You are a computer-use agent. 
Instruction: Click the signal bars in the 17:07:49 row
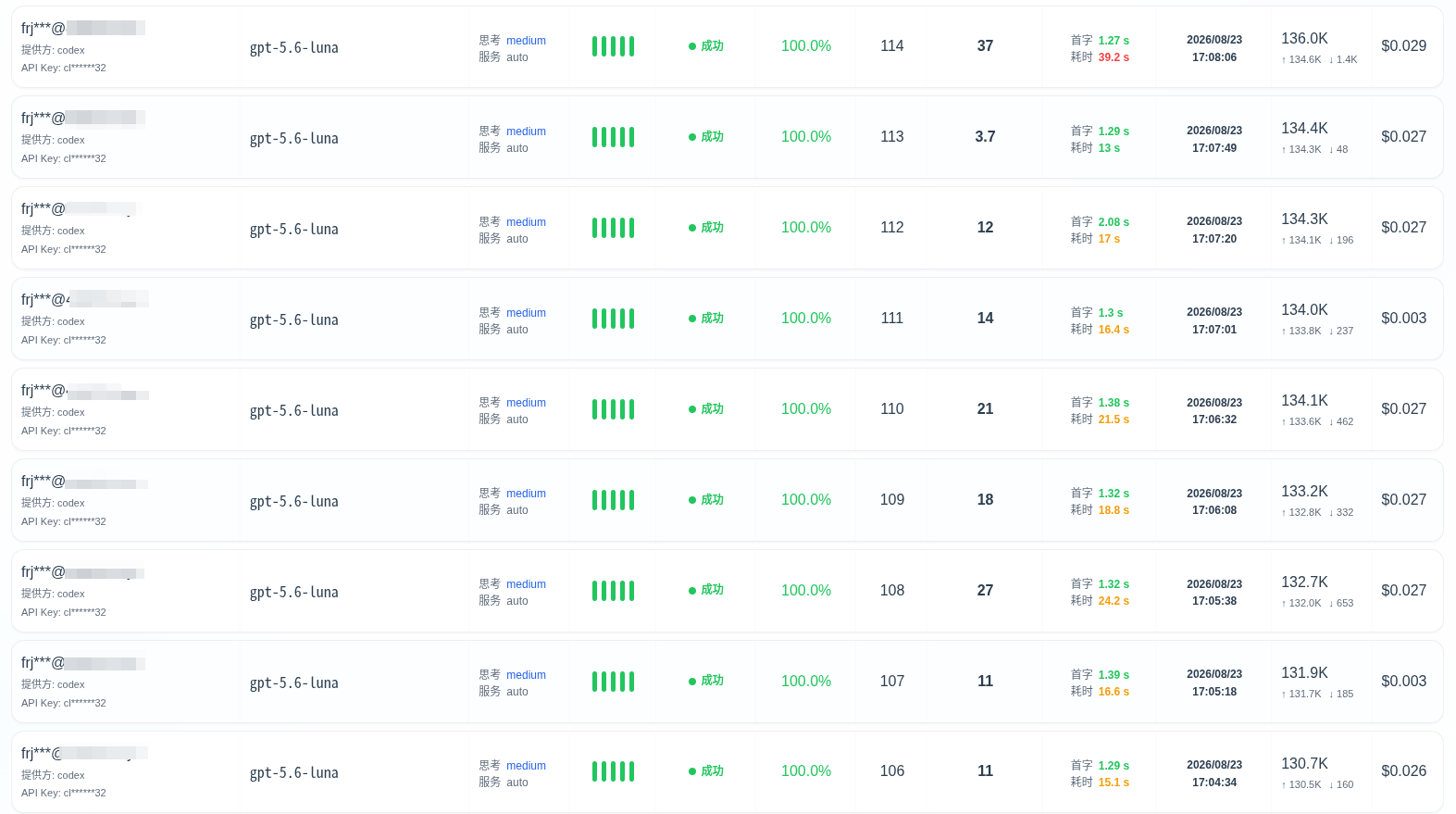pyautogui.click(x=613, y=137)
